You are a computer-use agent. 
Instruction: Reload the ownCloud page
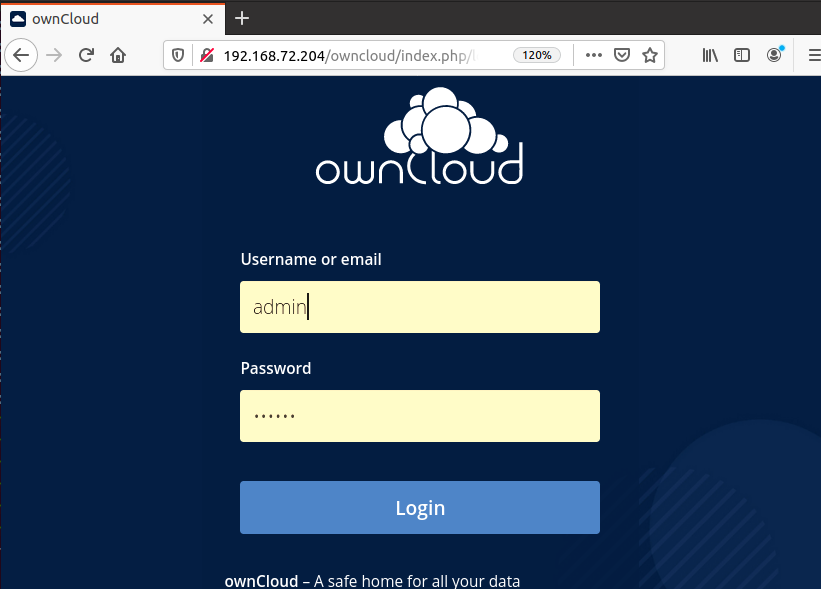point(86,55)
